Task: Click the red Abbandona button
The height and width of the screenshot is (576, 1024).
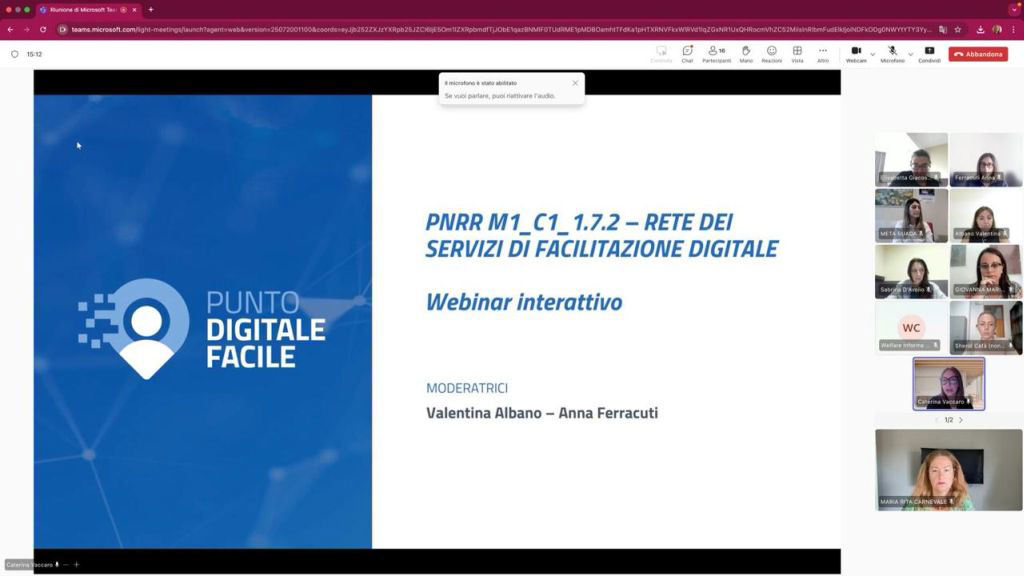Action: 977,52
